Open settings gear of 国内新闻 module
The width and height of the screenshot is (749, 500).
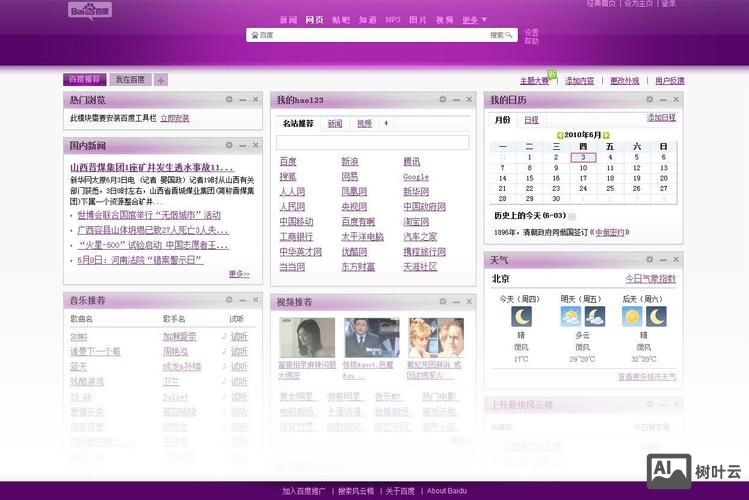(229, 145)
